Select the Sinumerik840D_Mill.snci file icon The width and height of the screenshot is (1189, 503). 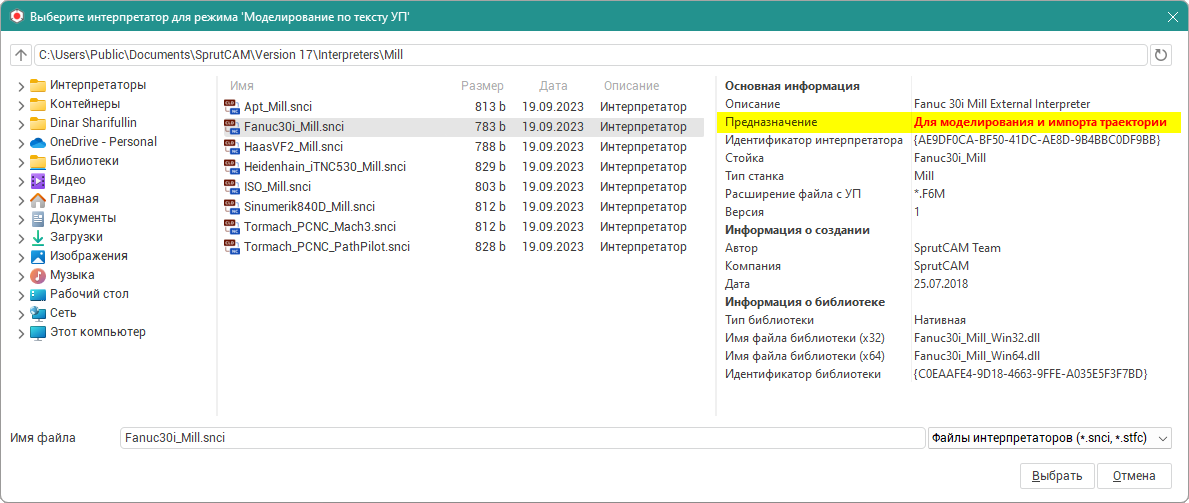click(x=231, y=207)
